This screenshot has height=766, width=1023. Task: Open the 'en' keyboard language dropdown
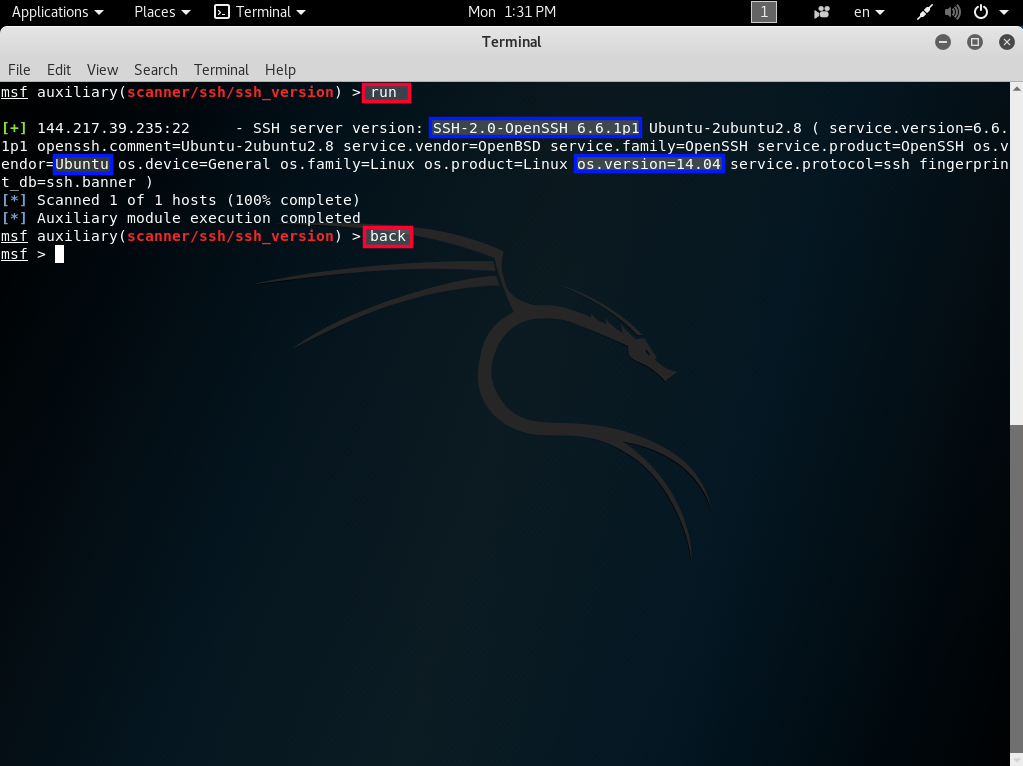tap(868, 12)
